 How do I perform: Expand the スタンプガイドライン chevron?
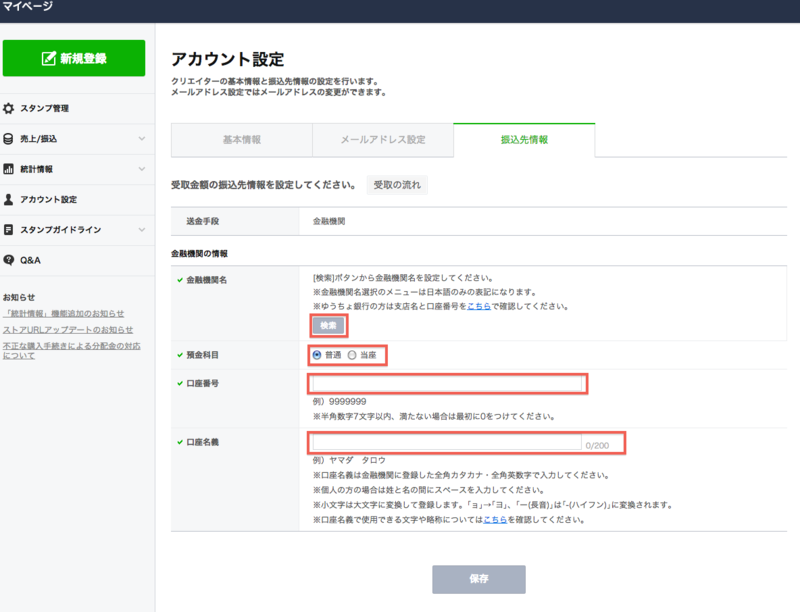(142, 230)
